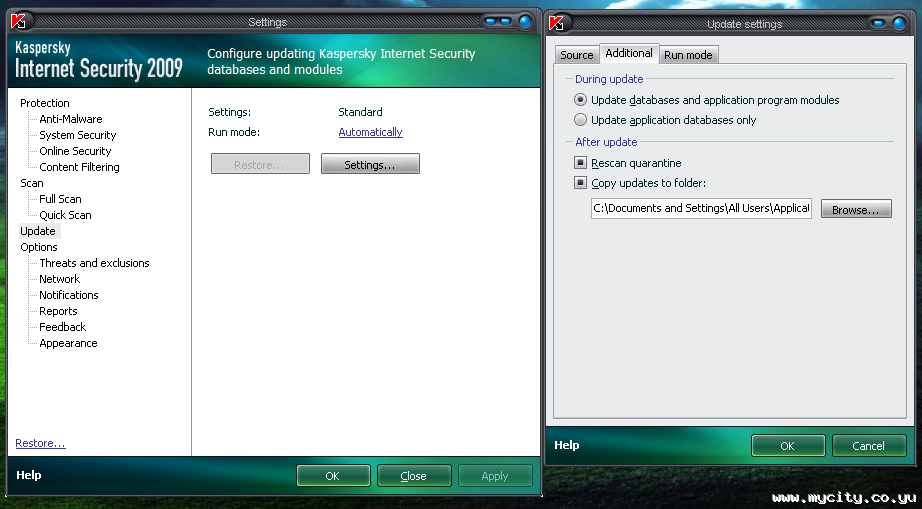Open the Settings... button for updates
The width and height of the screenshot is (922, 509).
coord(370,164)
